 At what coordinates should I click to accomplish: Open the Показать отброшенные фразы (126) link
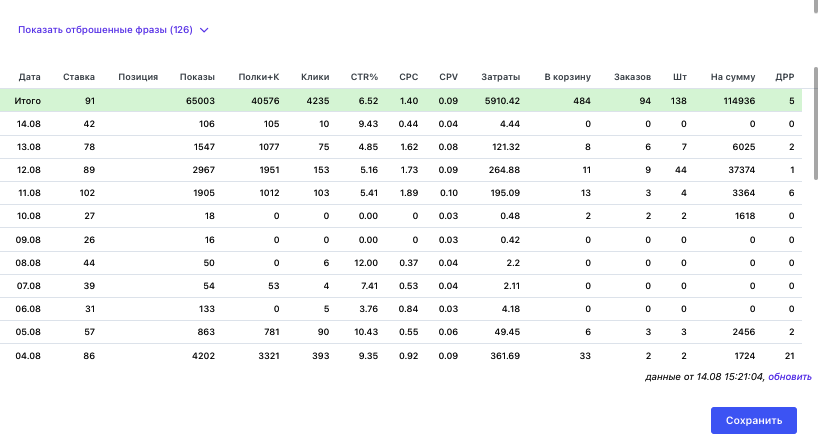tap(105, 30)
